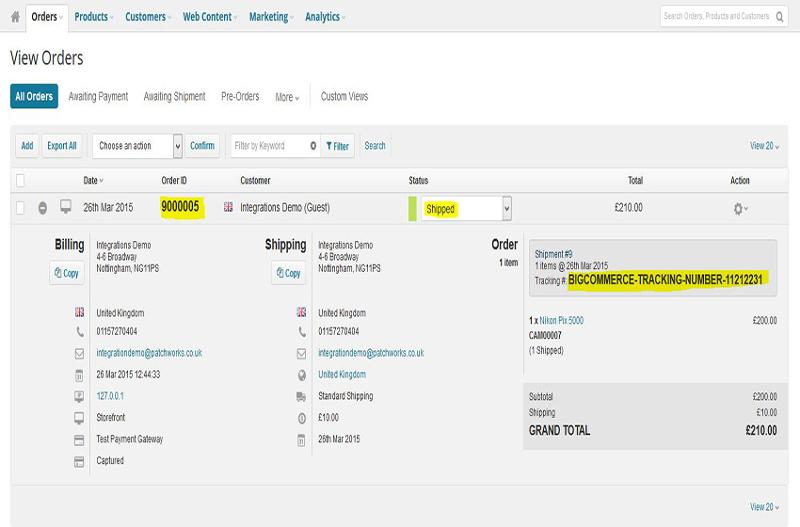Screen dimensions: 800x527
Task: Click the email envelope icon under Billing
Action: pyautogui.click(x=79, y=353)
